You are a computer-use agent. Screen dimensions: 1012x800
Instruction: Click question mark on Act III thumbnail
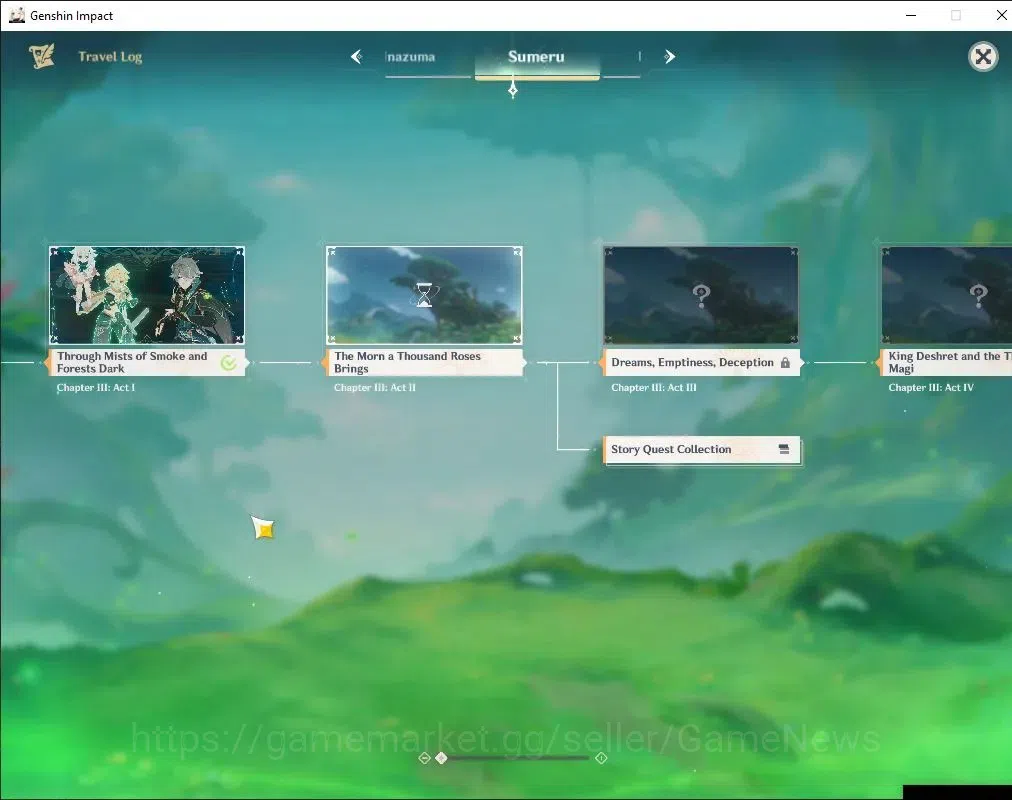(701, 295)
